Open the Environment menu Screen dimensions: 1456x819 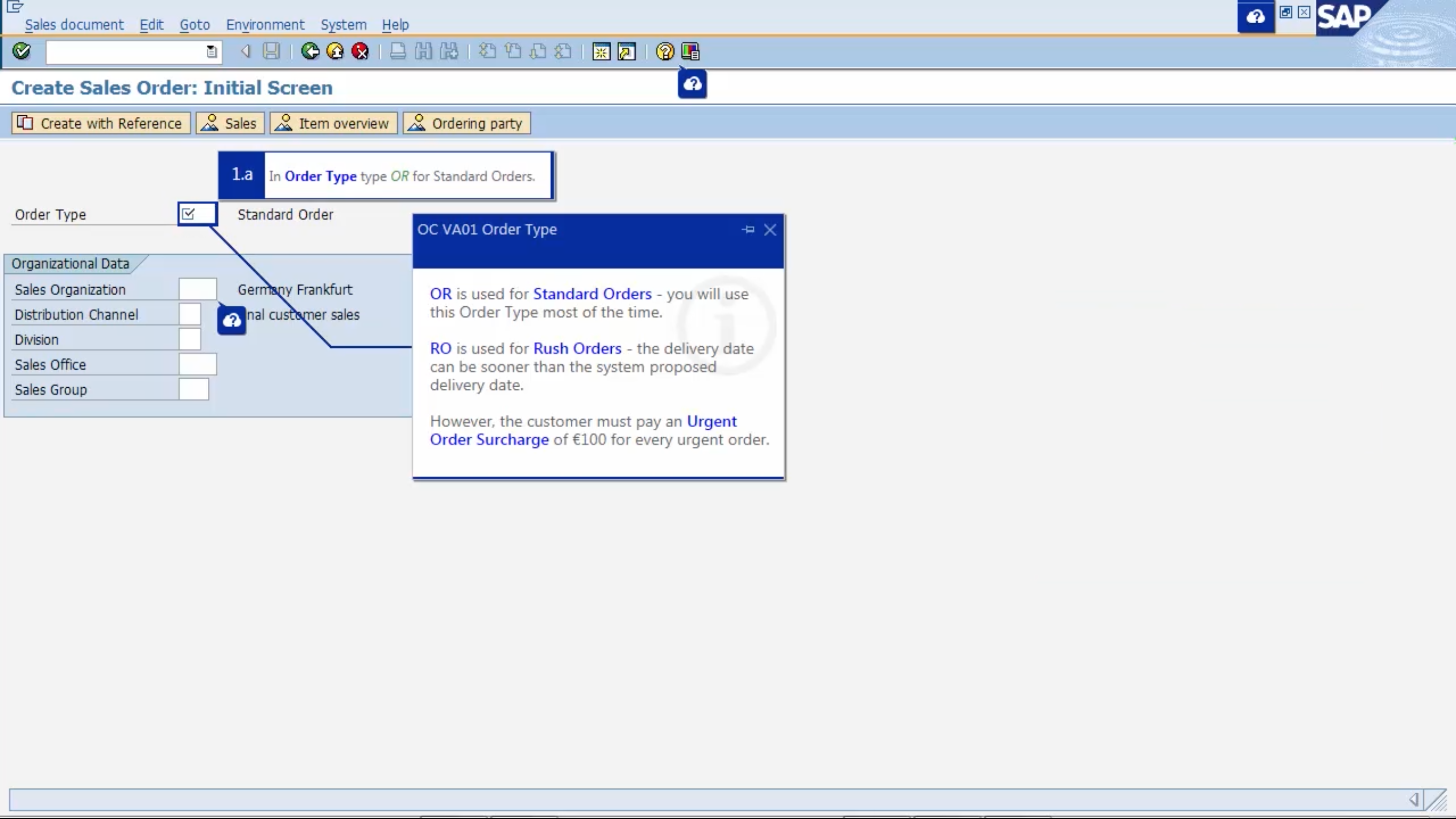265,25
